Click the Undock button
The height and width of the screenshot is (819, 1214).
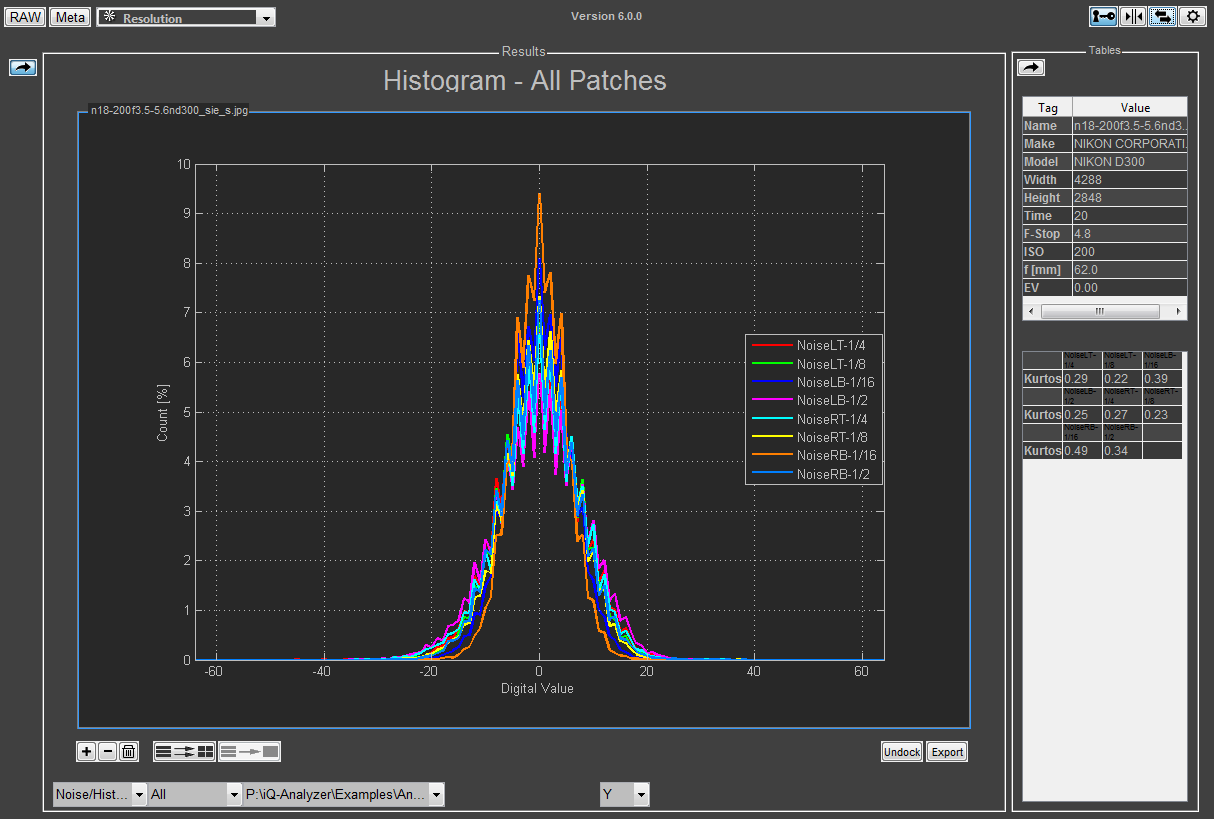point(901,752)
